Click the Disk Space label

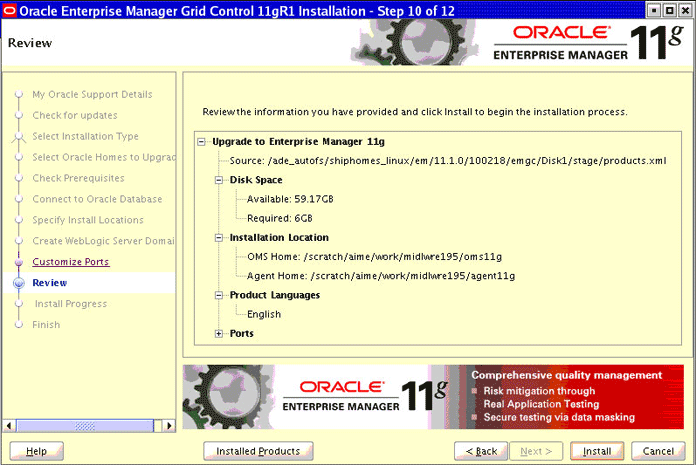point(256,180)
